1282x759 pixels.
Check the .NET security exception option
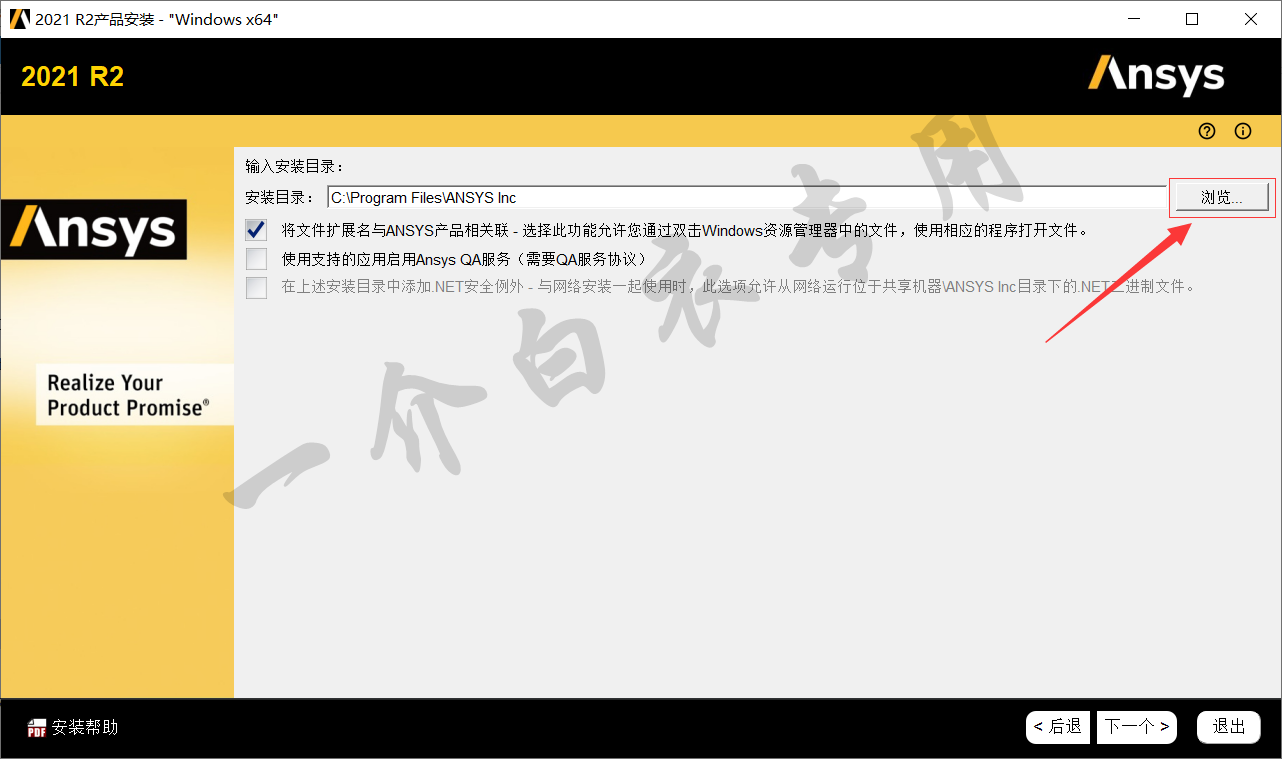257,287
